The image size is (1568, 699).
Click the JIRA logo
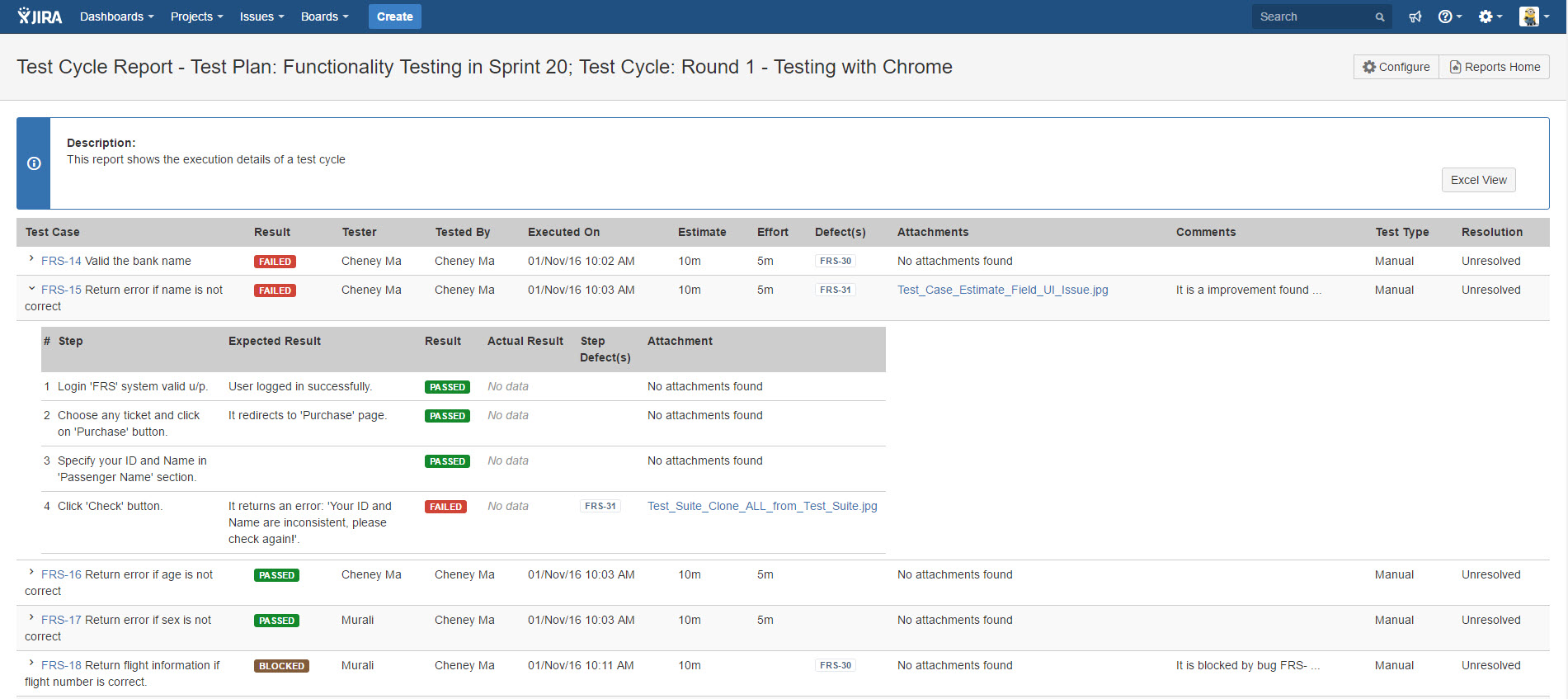[x=40, y=17]
